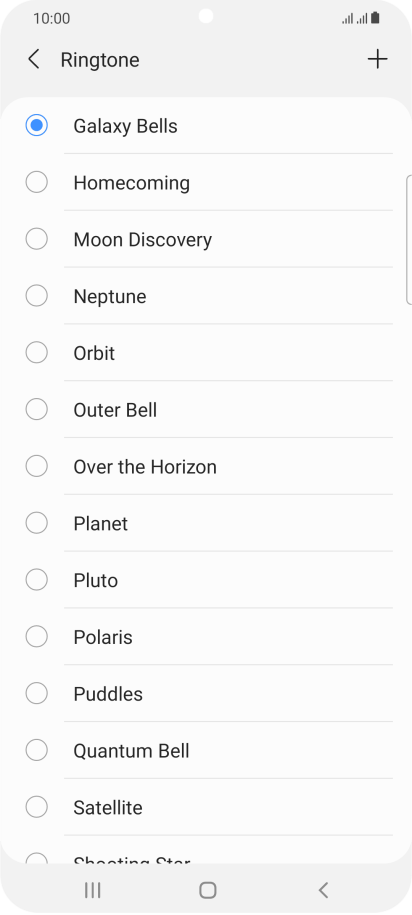Tap the navigation bar back chevron
The width and height of the screenshot is (412, 915).
(x=323, y=890)
